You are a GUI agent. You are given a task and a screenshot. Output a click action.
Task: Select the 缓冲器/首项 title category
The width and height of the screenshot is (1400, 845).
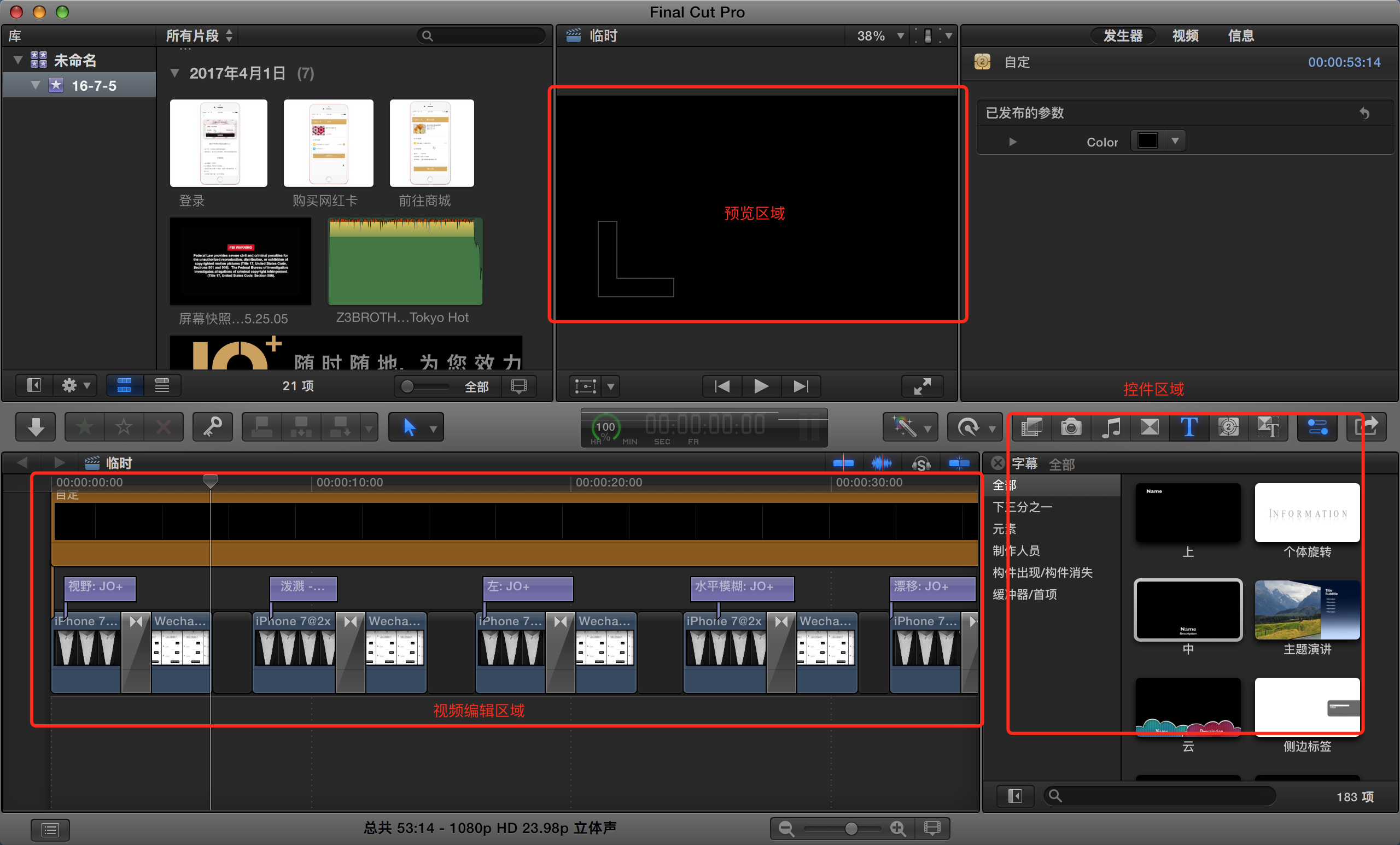[x=1051, y=595]
